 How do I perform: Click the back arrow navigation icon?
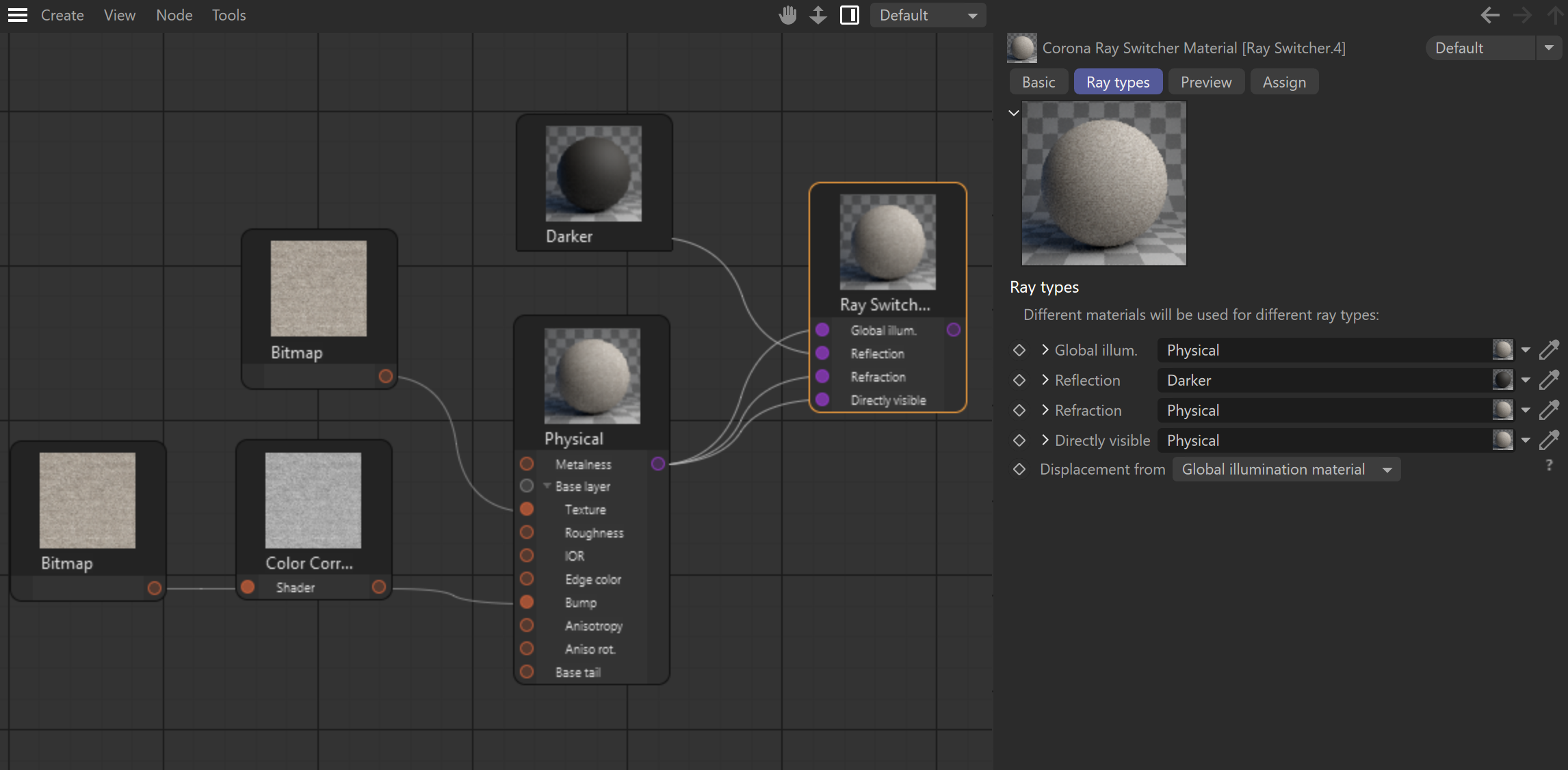[x=1490, y=15]
